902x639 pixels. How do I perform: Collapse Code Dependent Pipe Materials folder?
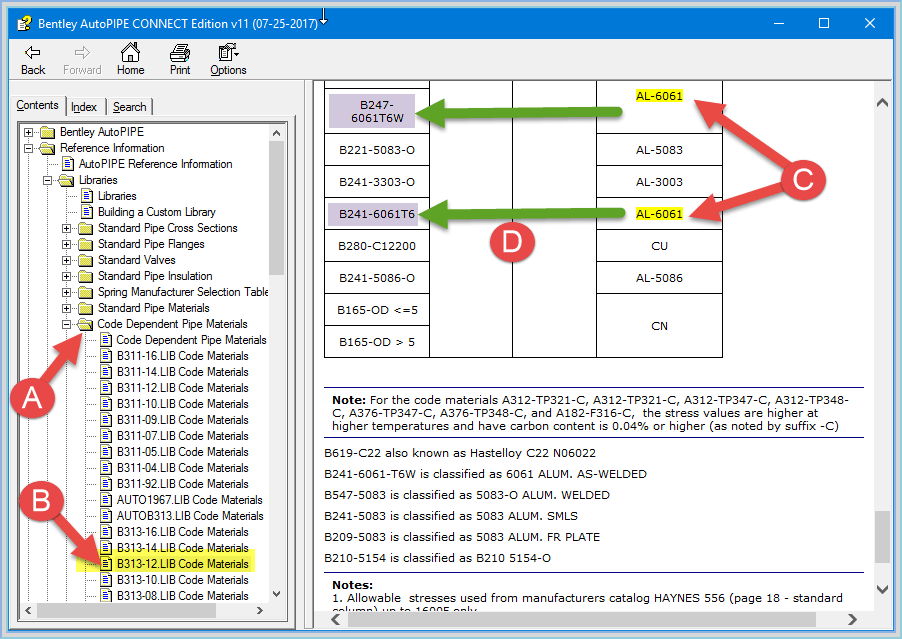click(x=67, y=324)
